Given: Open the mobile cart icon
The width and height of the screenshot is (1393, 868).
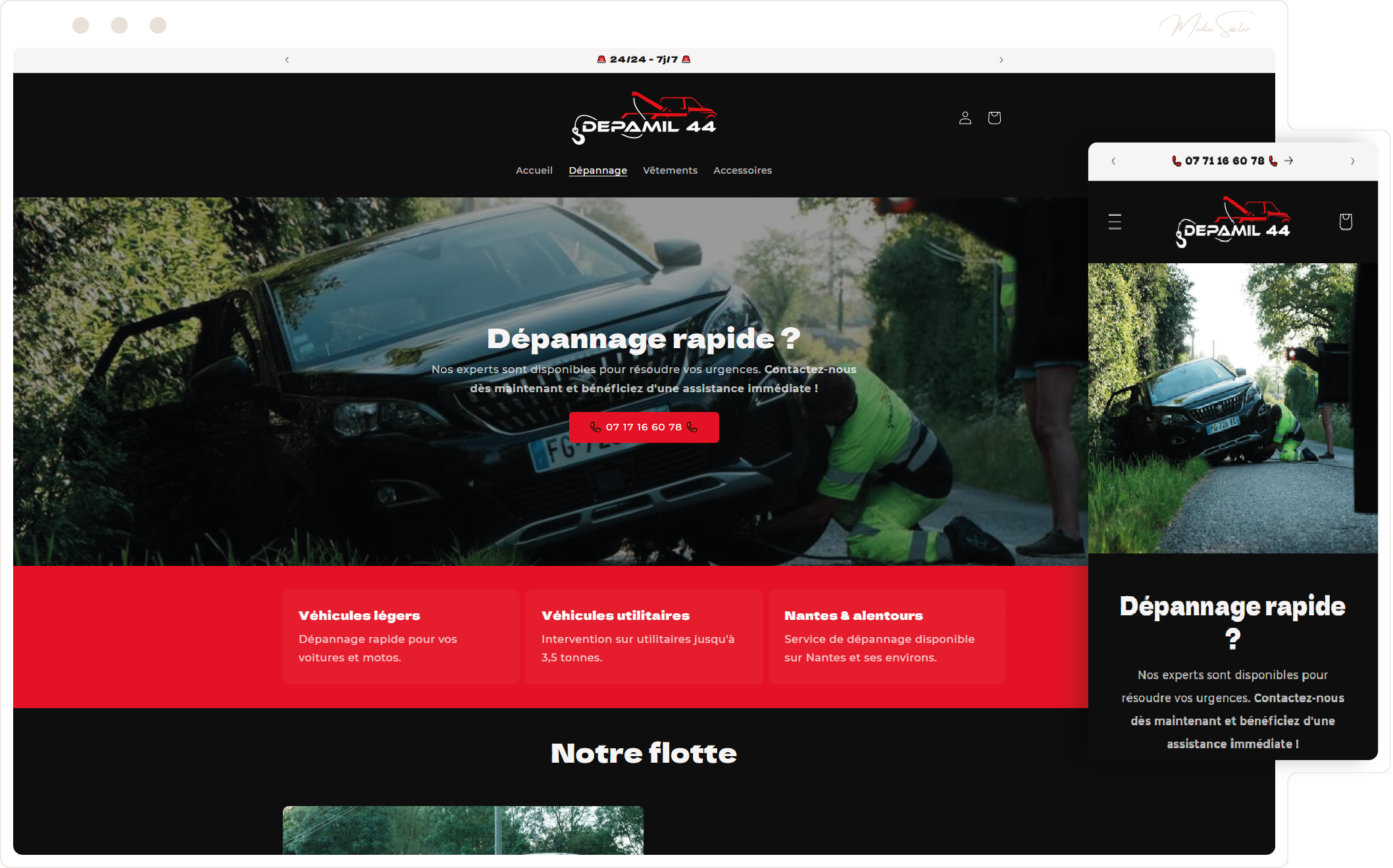Looking at the screenshot, I should (x=1346, y=222).
